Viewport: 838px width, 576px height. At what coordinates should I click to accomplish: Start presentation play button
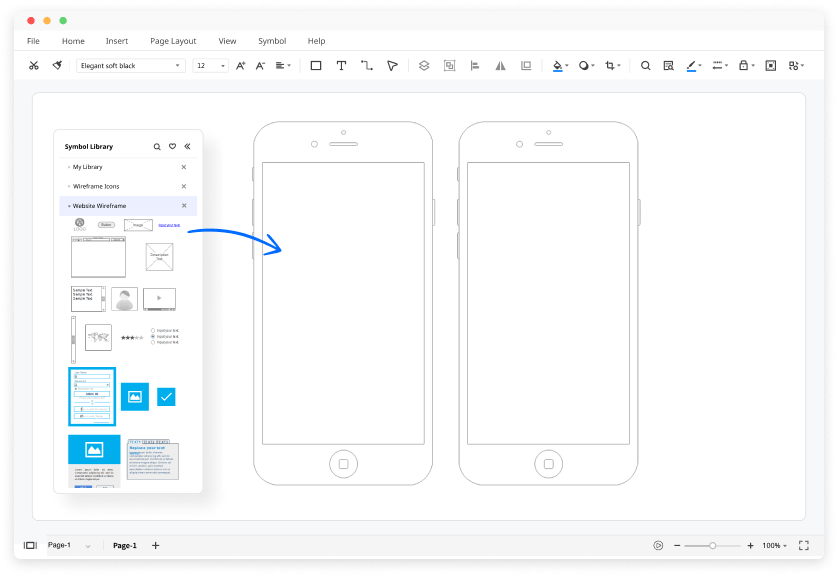click(x=658, y=546)
